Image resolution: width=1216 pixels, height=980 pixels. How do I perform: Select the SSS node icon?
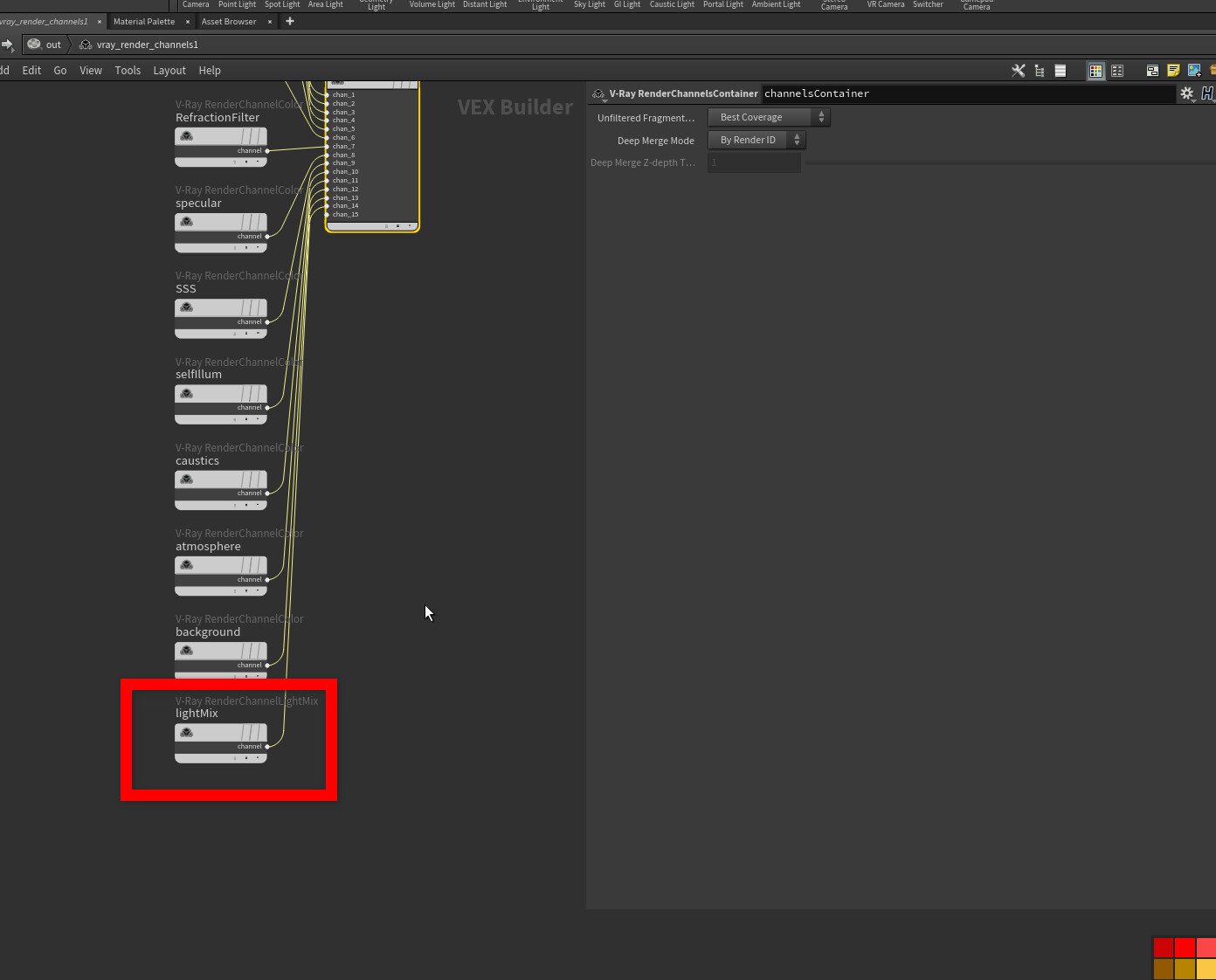pos(187,307)
